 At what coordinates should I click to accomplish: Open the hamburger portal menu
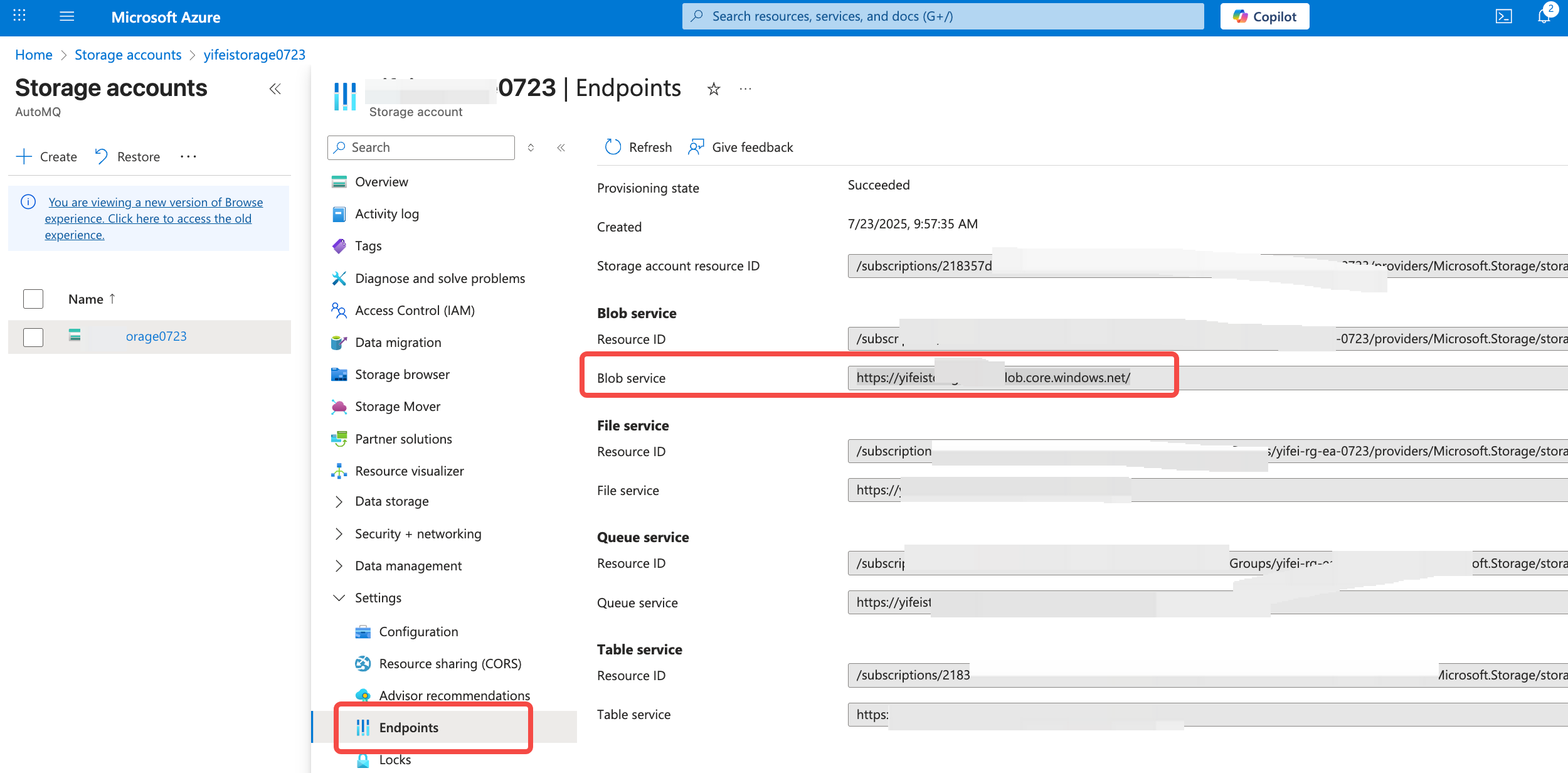pyautogui.click(x=66, y=16)
